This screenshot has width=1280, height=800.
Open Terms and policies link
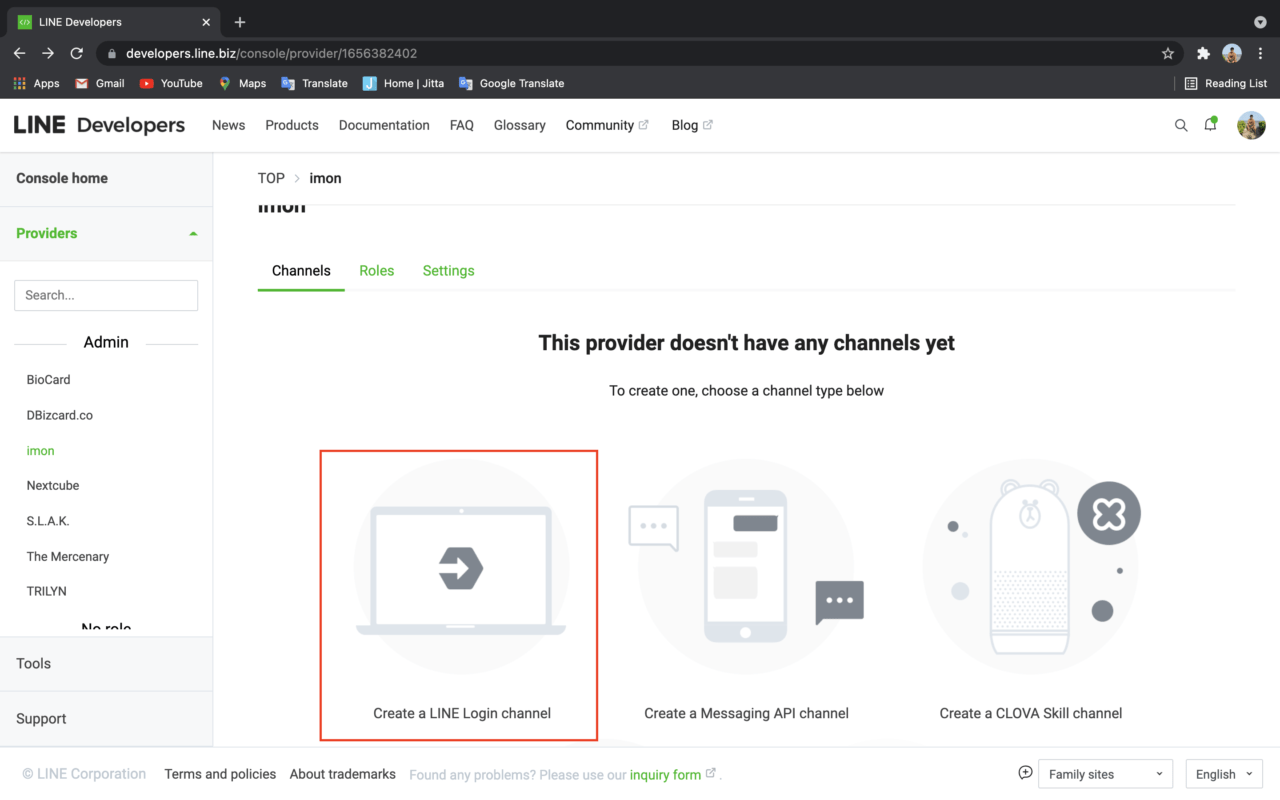coord(220,774)
